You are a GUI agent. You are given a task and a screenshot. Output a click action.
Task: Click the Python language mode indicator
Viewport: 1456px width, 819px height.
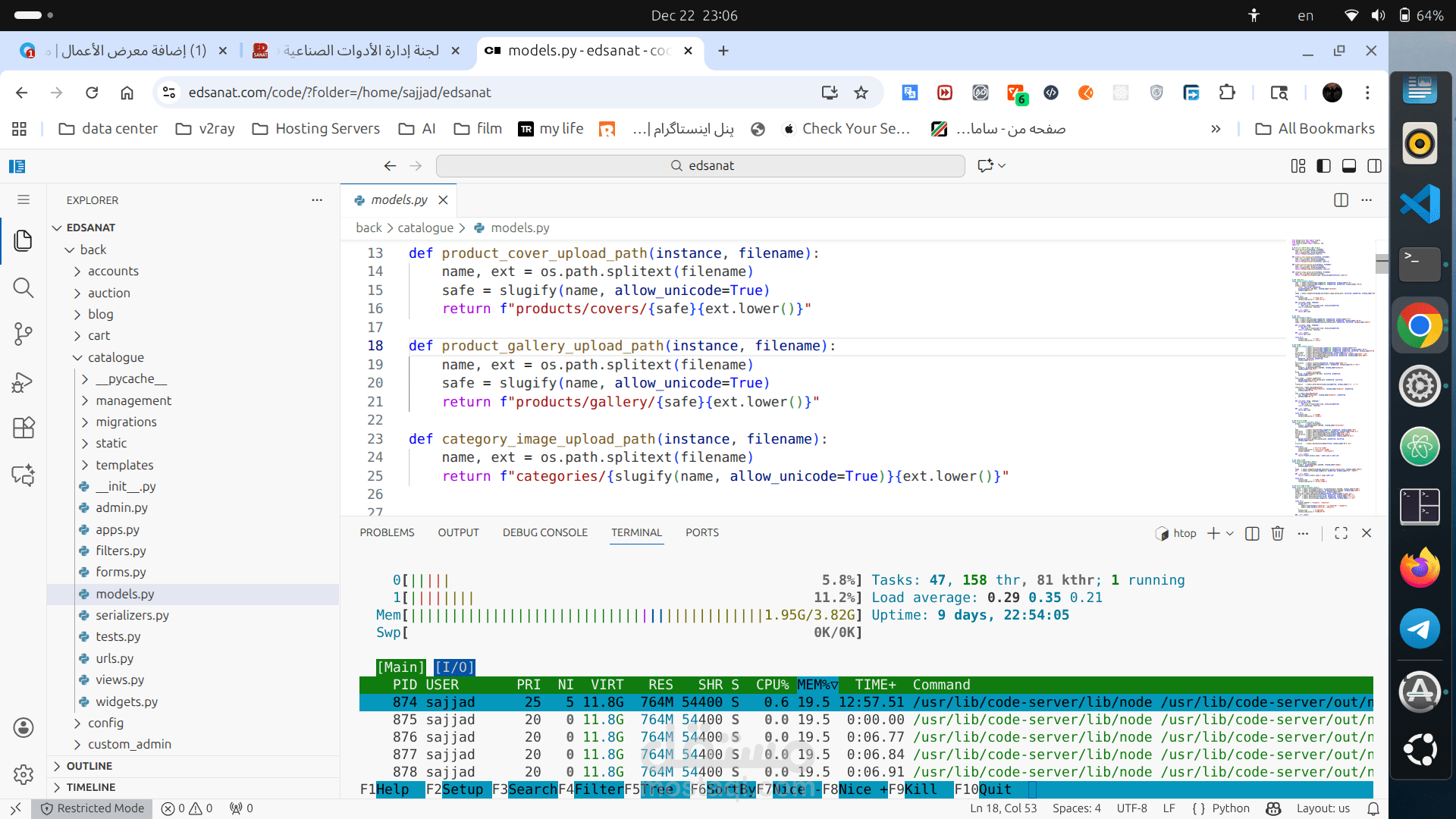(x=1230, y=808)
